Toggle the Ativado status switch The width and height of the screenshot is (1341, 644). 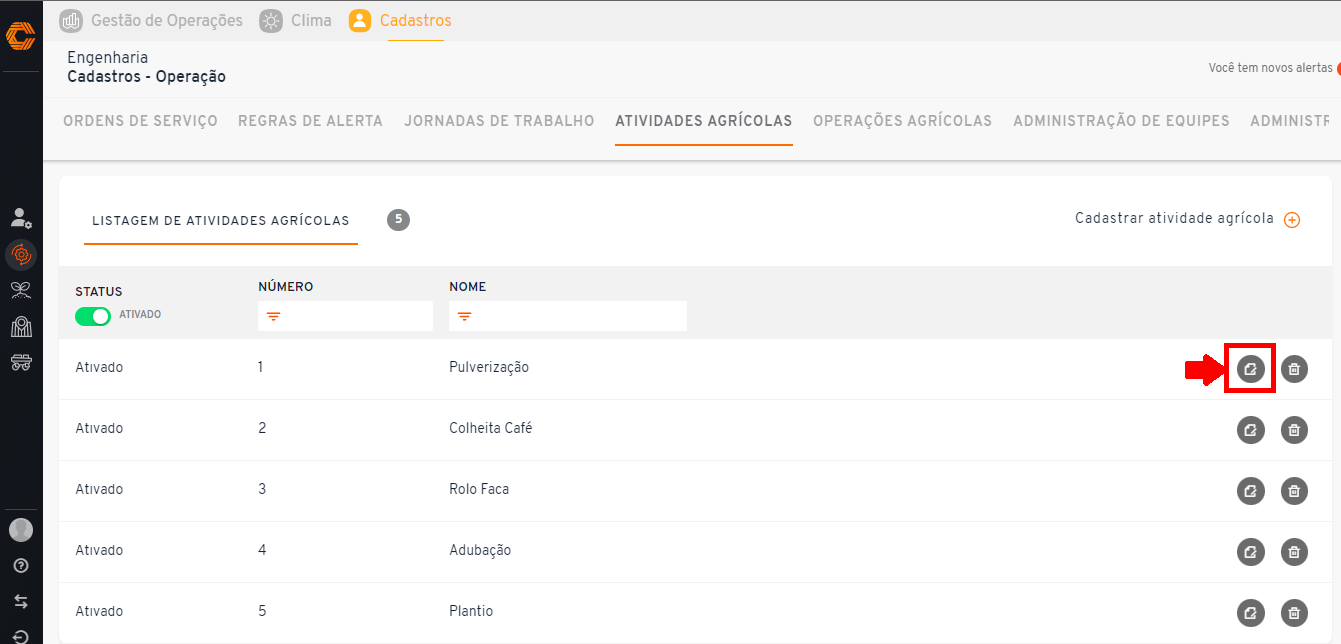[93, 316]
